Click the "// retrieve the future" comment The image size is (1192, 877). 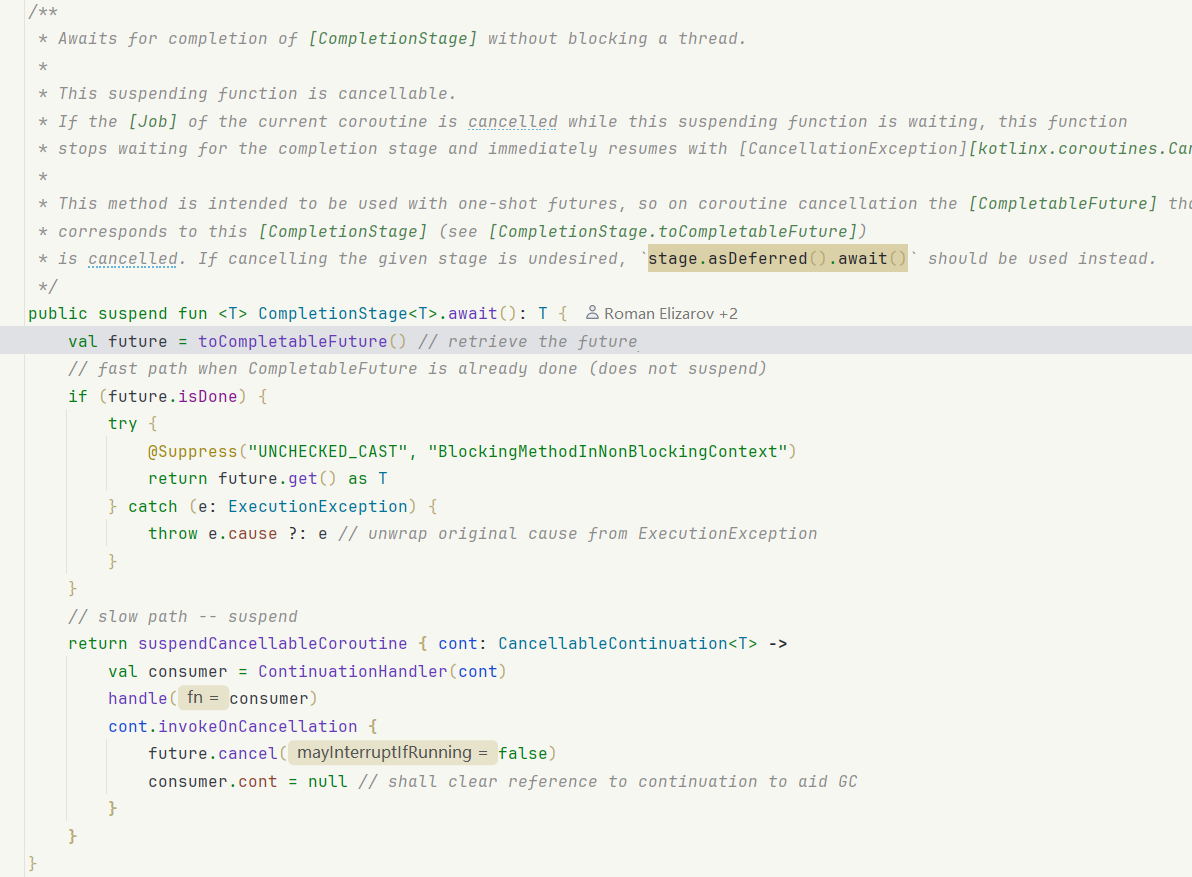528,341
